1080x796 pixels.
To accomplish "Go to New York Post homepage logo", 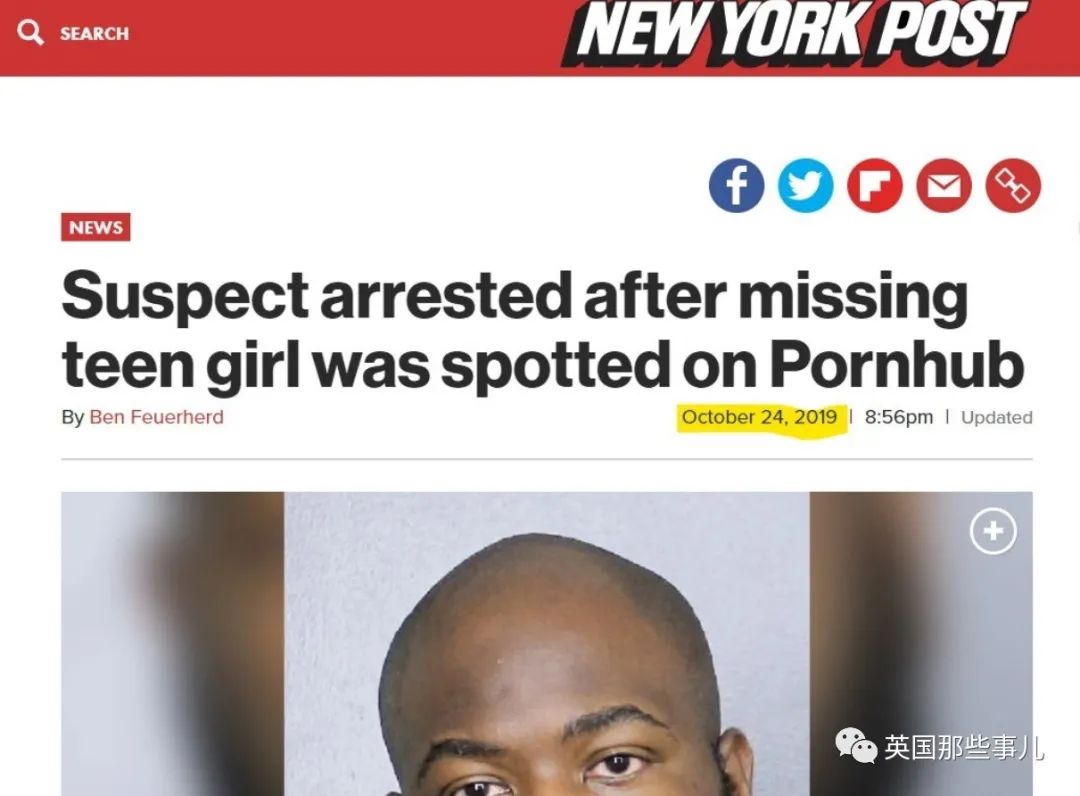I will [796, 32].
